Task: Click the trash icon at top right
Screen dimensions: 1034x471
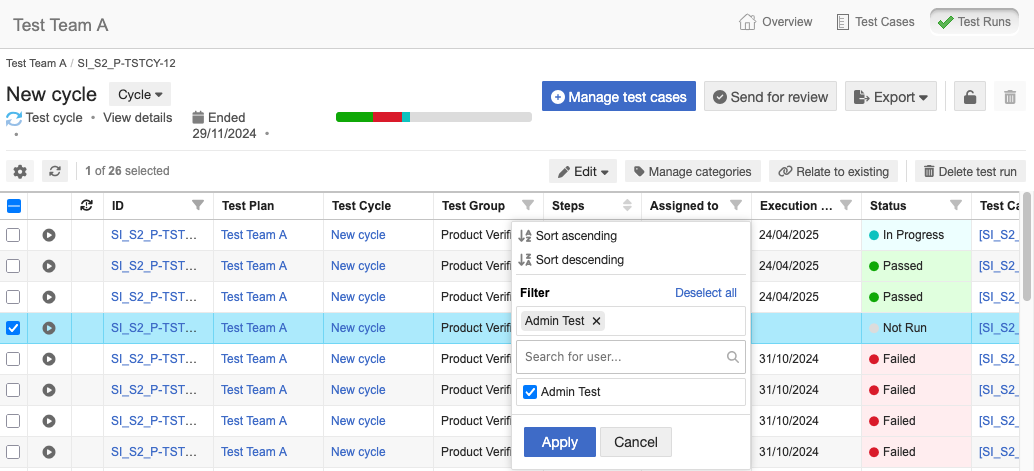Action: 1010,97
